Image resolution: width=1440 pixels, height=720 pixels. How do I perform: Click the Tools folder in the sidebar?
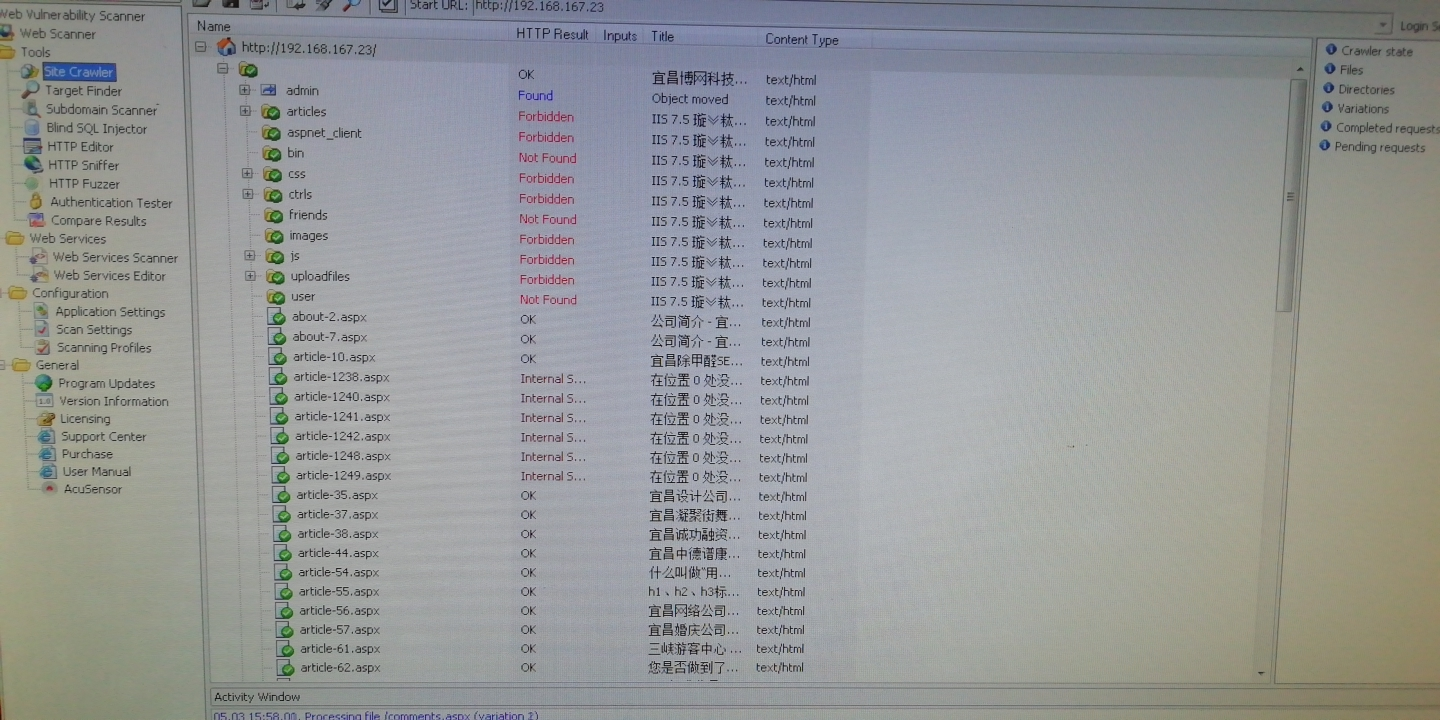26,52
